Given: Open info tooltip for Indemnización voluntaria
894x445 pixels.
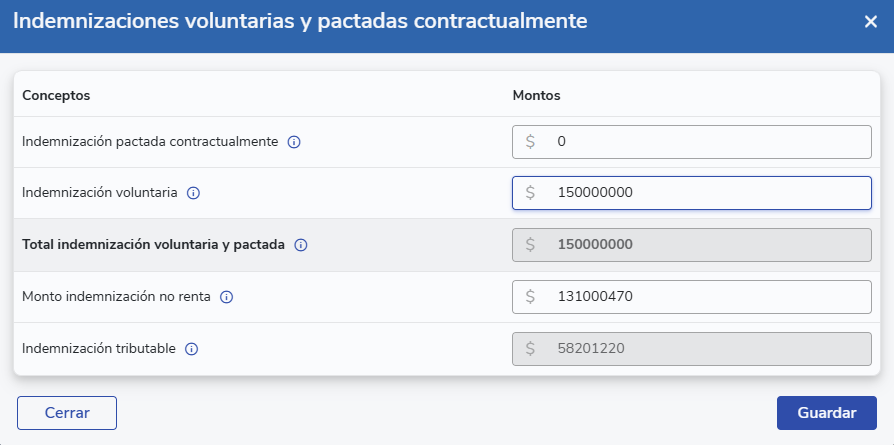Looking at the screenshot, I should pos(194,193).
